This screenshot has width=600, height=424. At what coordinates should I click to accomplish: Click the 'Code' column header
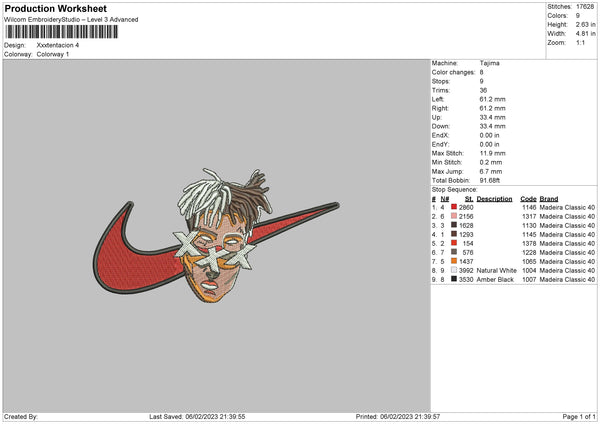528,199
